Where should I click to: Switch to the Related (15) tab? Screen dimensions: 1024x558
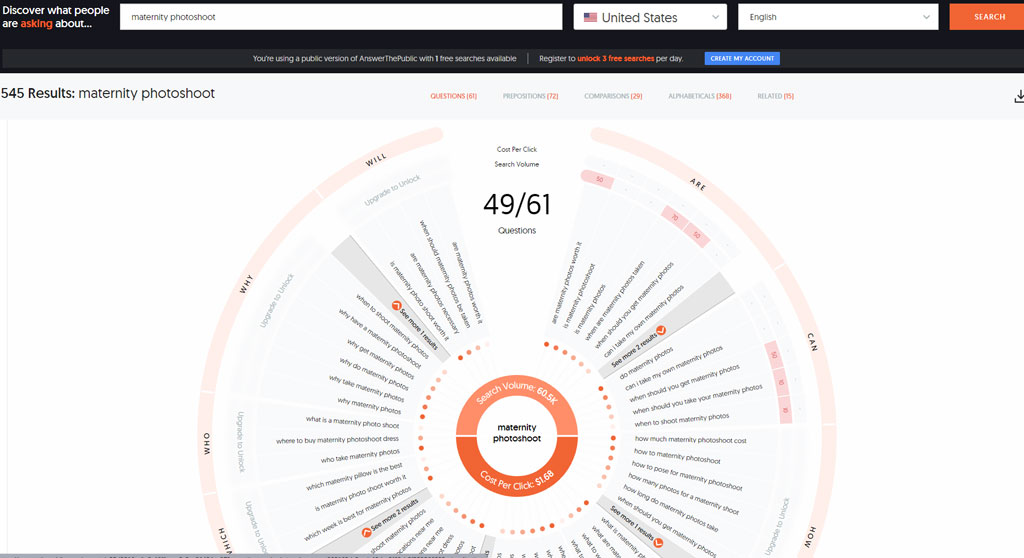point(775,96)
